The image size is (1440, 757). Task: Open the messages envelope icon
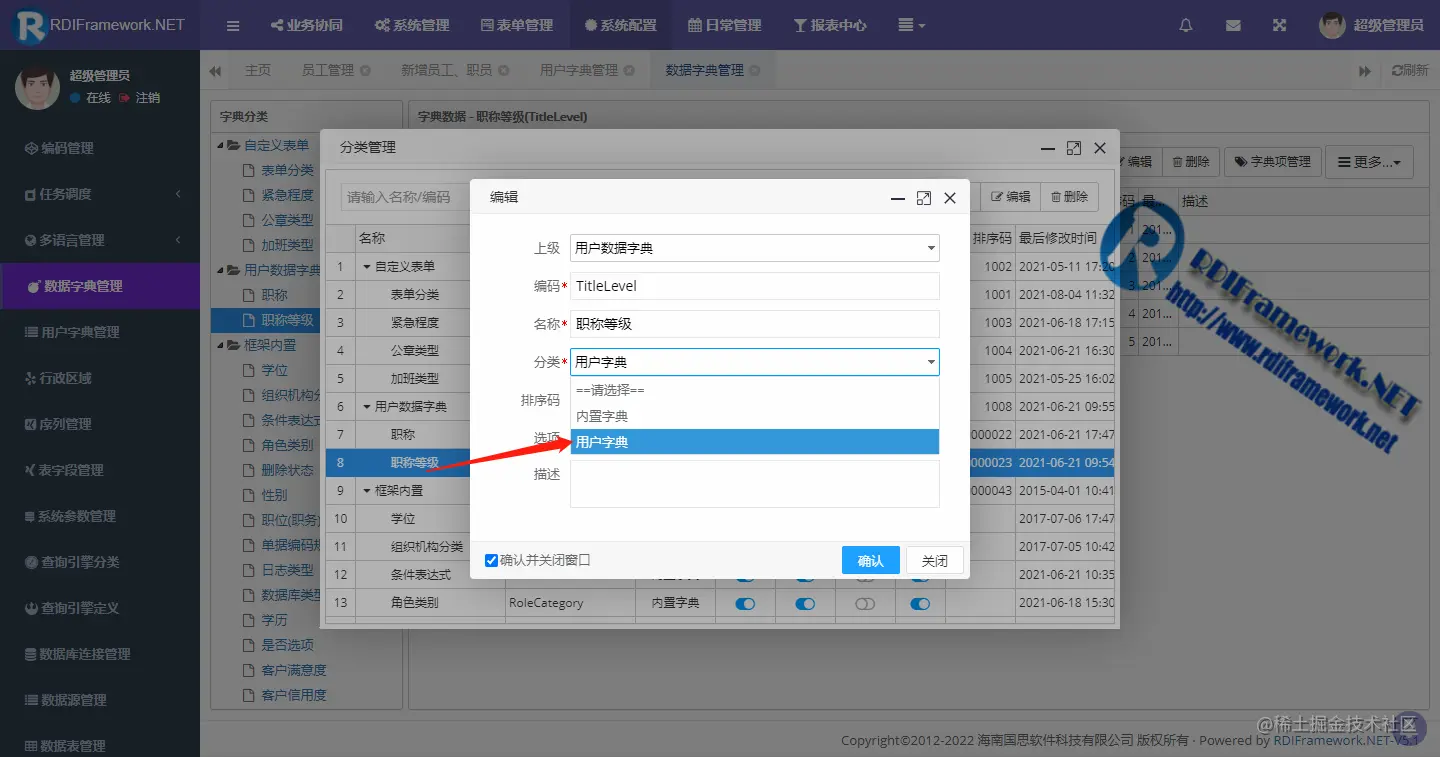[1233, 25]
